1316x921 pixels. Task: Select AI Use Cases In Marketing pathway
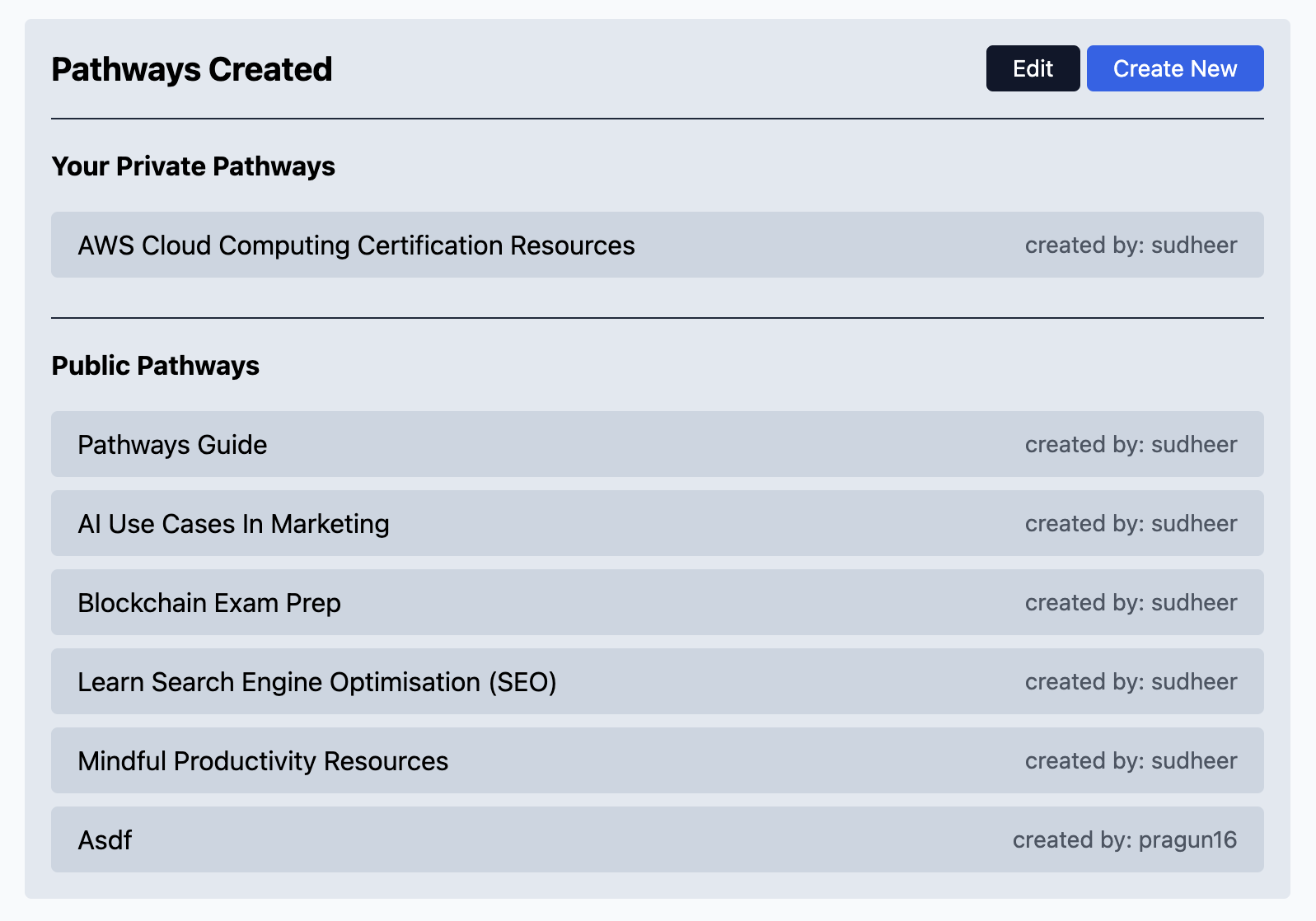point(233,524)
